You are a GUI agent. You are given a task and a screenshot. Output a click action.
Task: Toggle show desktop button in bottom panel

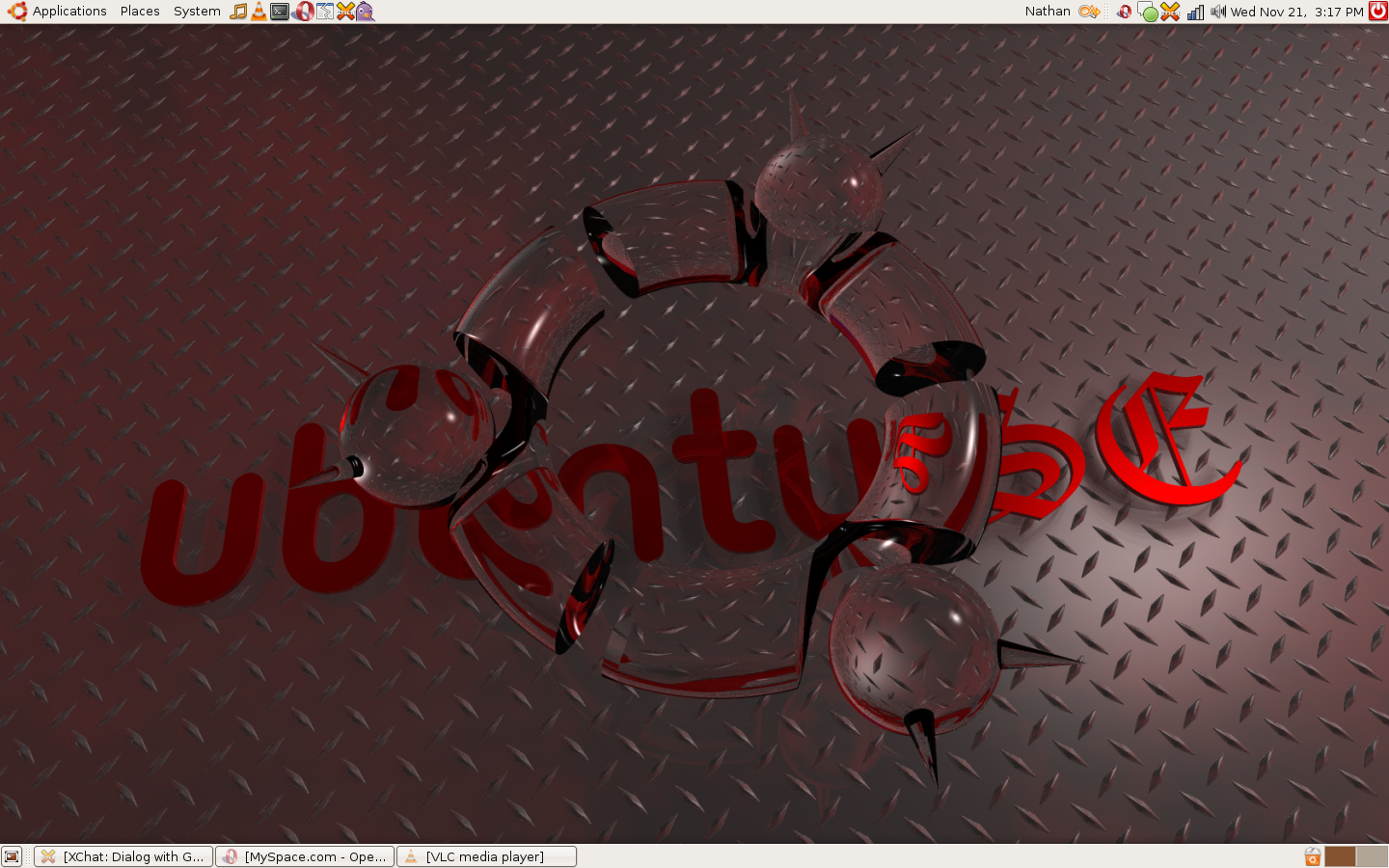tap(12, 856)
